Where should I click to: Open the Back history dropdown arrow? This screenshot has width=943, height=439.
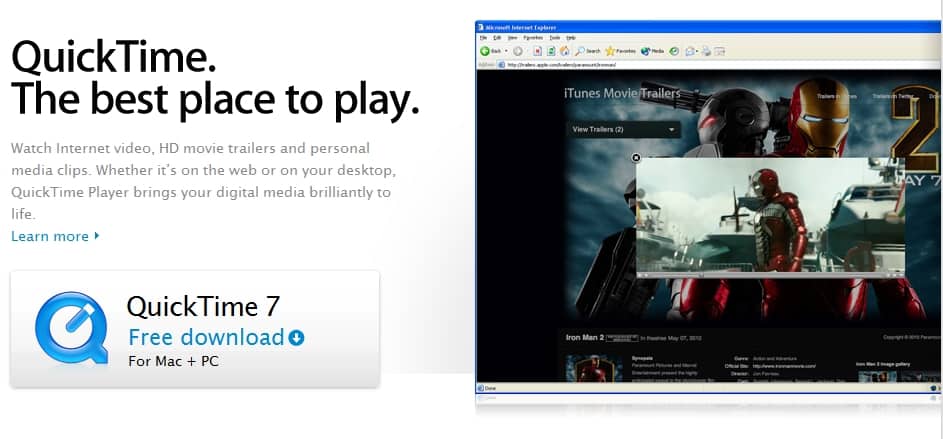tap(506, 51)
